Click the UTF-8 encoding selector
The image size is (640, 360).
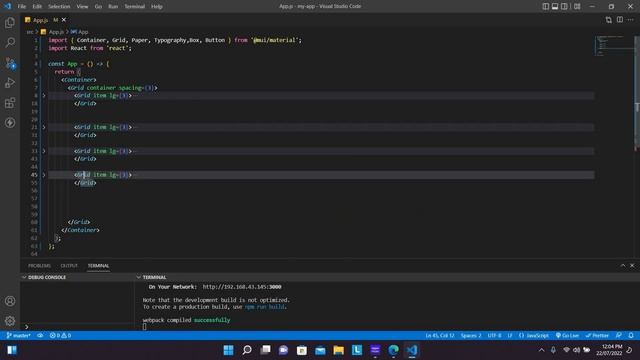494,336
